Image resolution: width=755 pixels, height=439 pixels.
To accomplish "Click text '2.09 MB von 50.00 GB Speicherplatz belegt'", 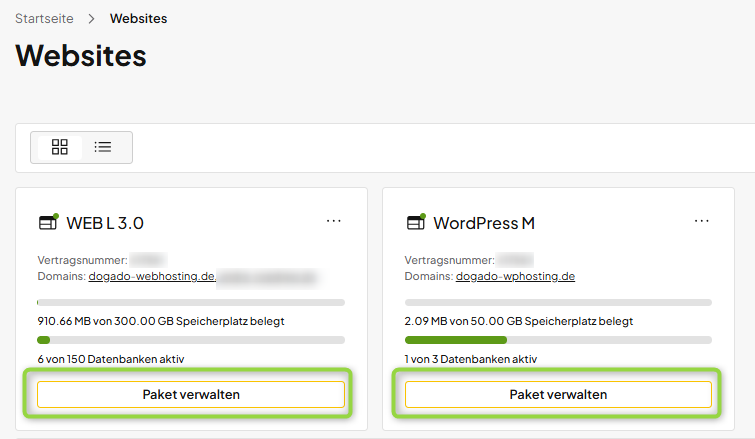I will (519, 321).
